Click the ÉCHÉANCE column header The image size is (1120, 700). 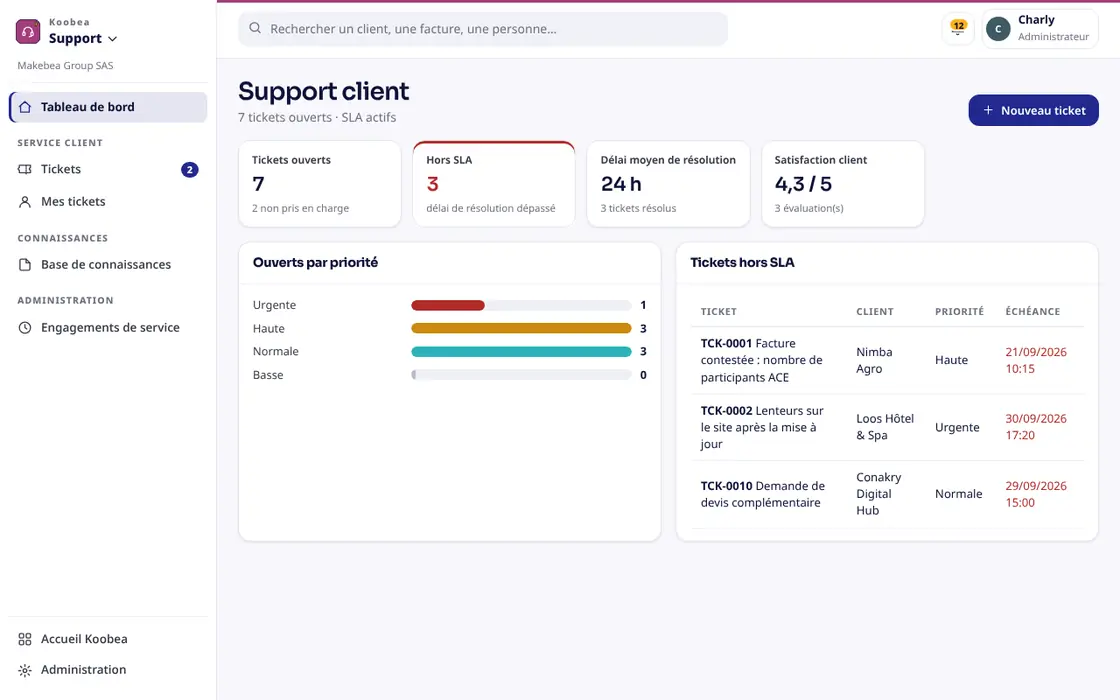[x=1032, y=311]
